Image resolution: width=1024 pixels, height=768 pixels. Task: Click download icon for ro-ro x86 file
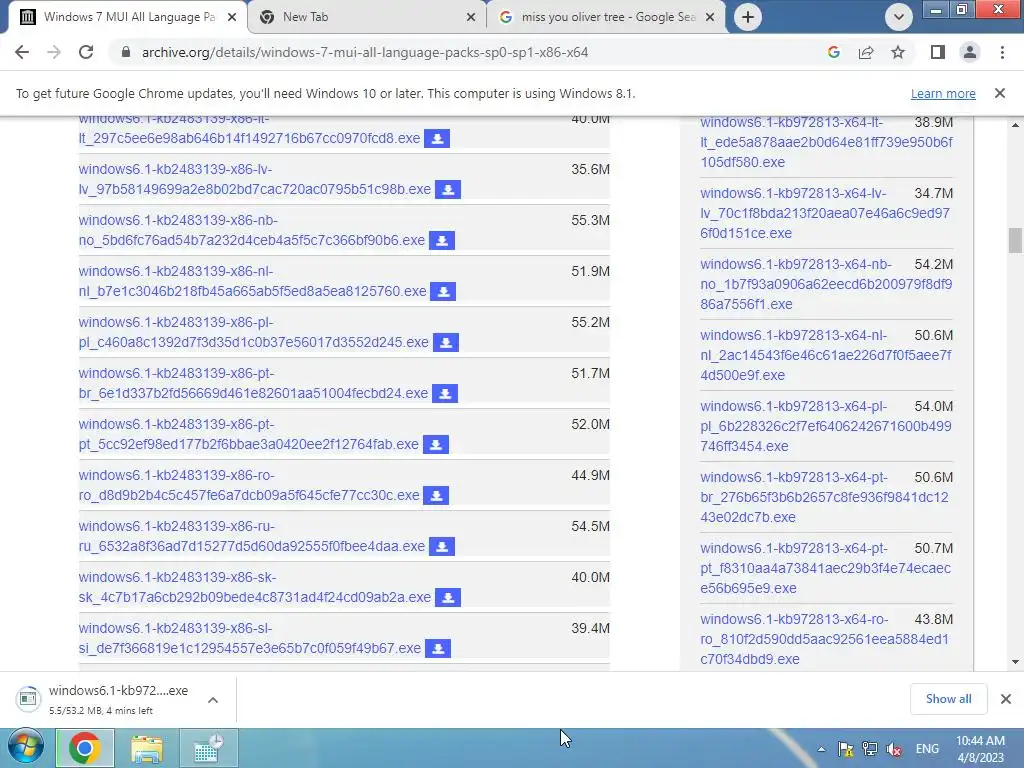tap(436, 495)
